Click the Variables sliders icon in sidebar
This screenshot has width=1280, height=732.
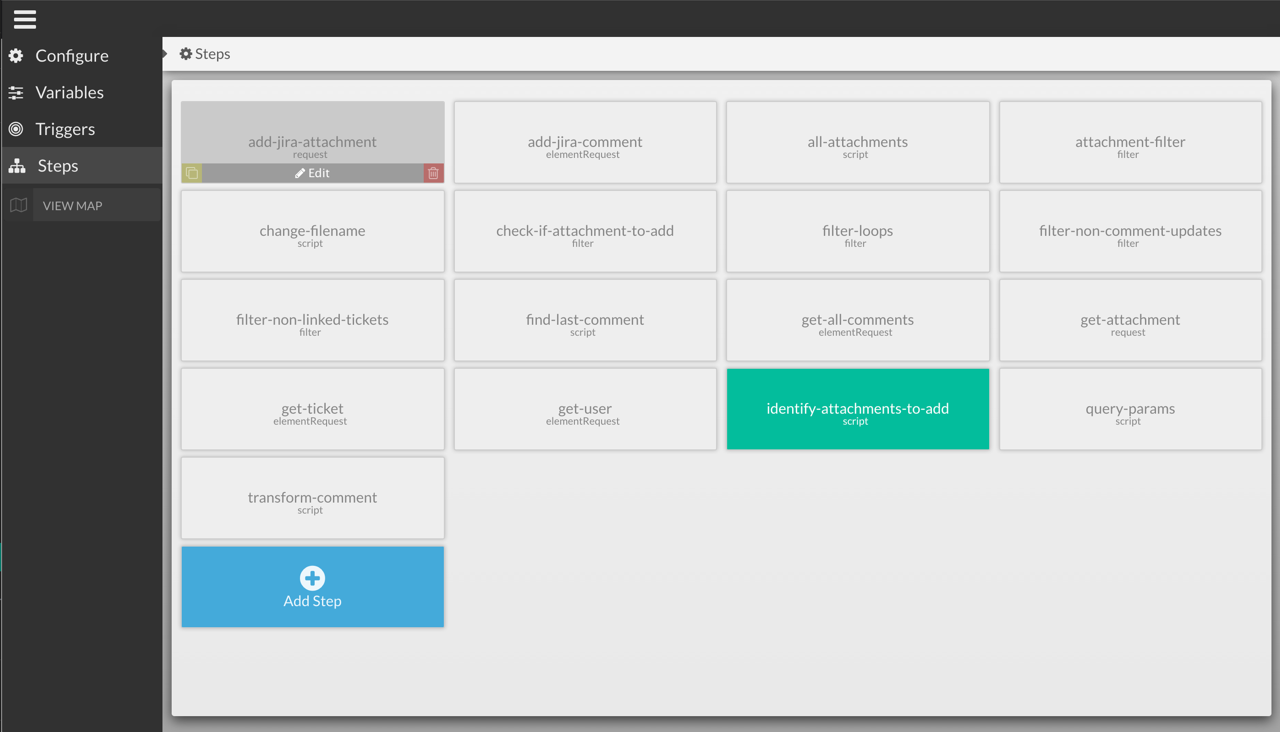coord(16,93)
